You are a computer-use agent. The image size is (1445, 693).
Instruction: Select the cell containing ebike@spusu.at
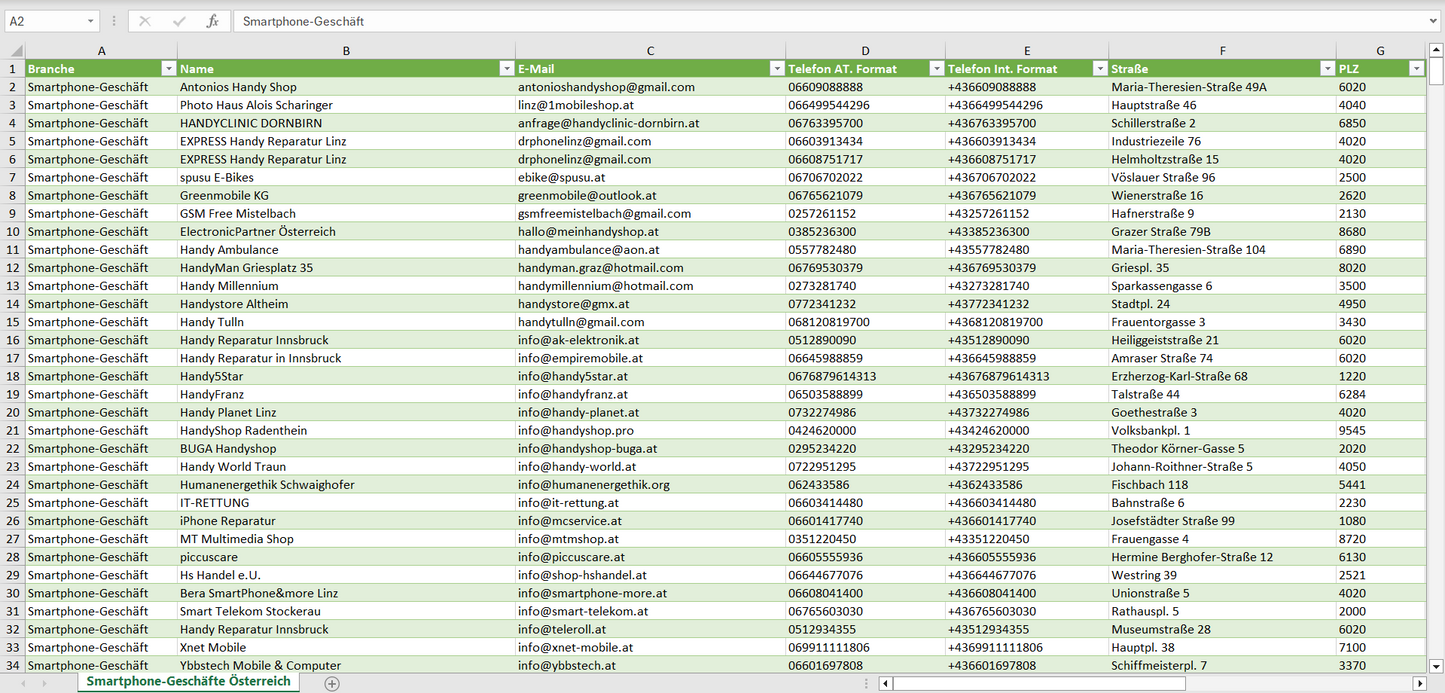pos(650,177)
